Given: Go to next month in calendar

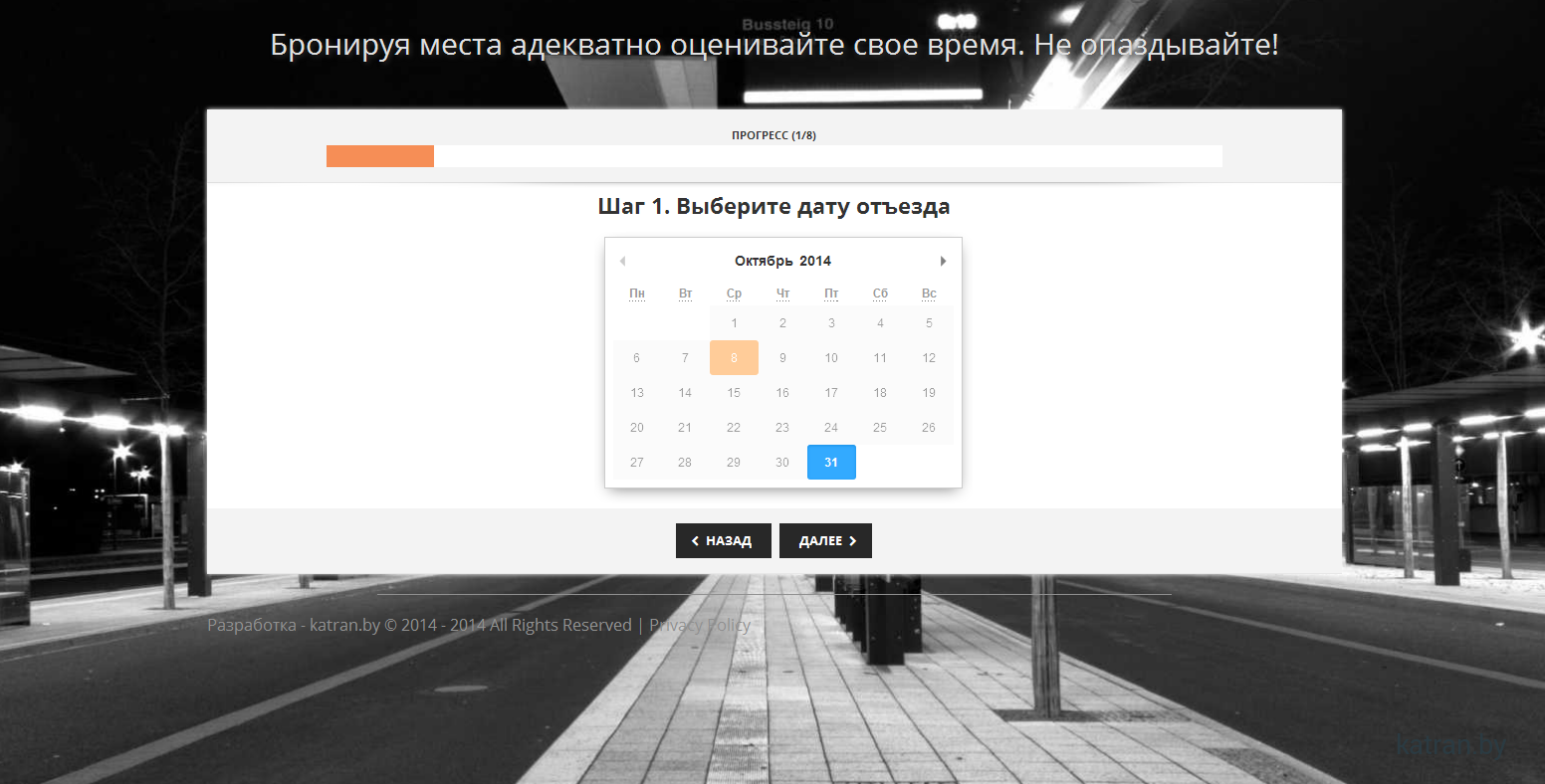Looking at the screenshot, I should coord(943,261).
